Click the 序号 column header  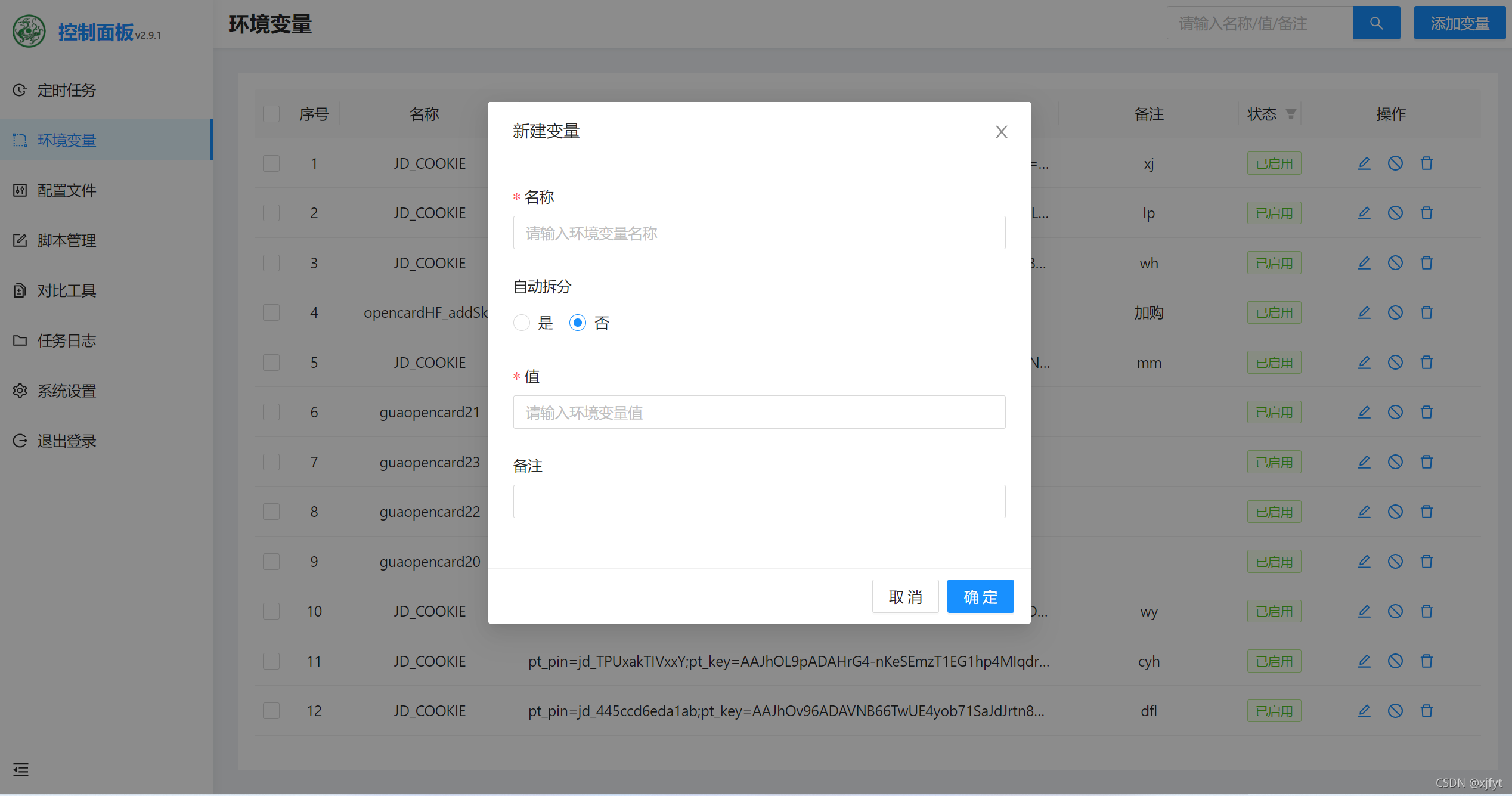coord(314,114)
